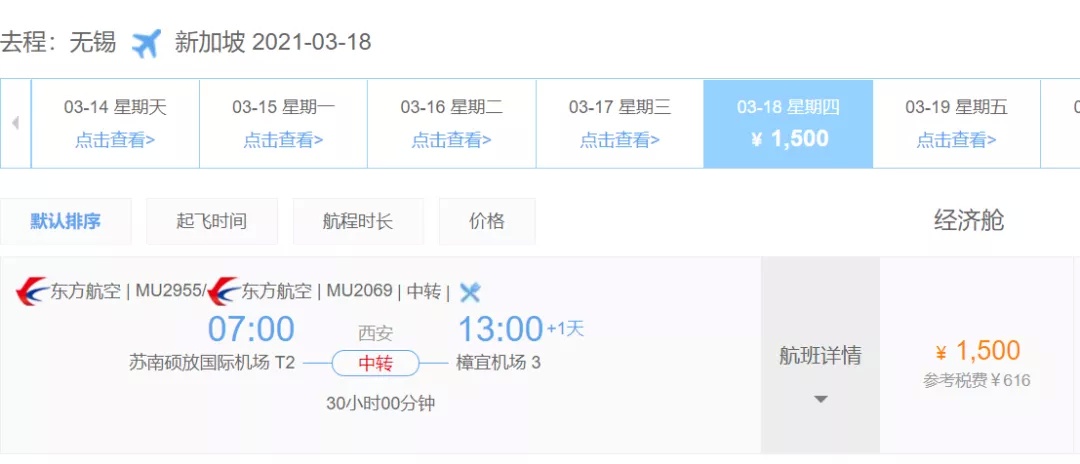The width and height of the screenshot is (1080, 464).
Task: Click the 经济舱 column header
Action: point(968,220)
